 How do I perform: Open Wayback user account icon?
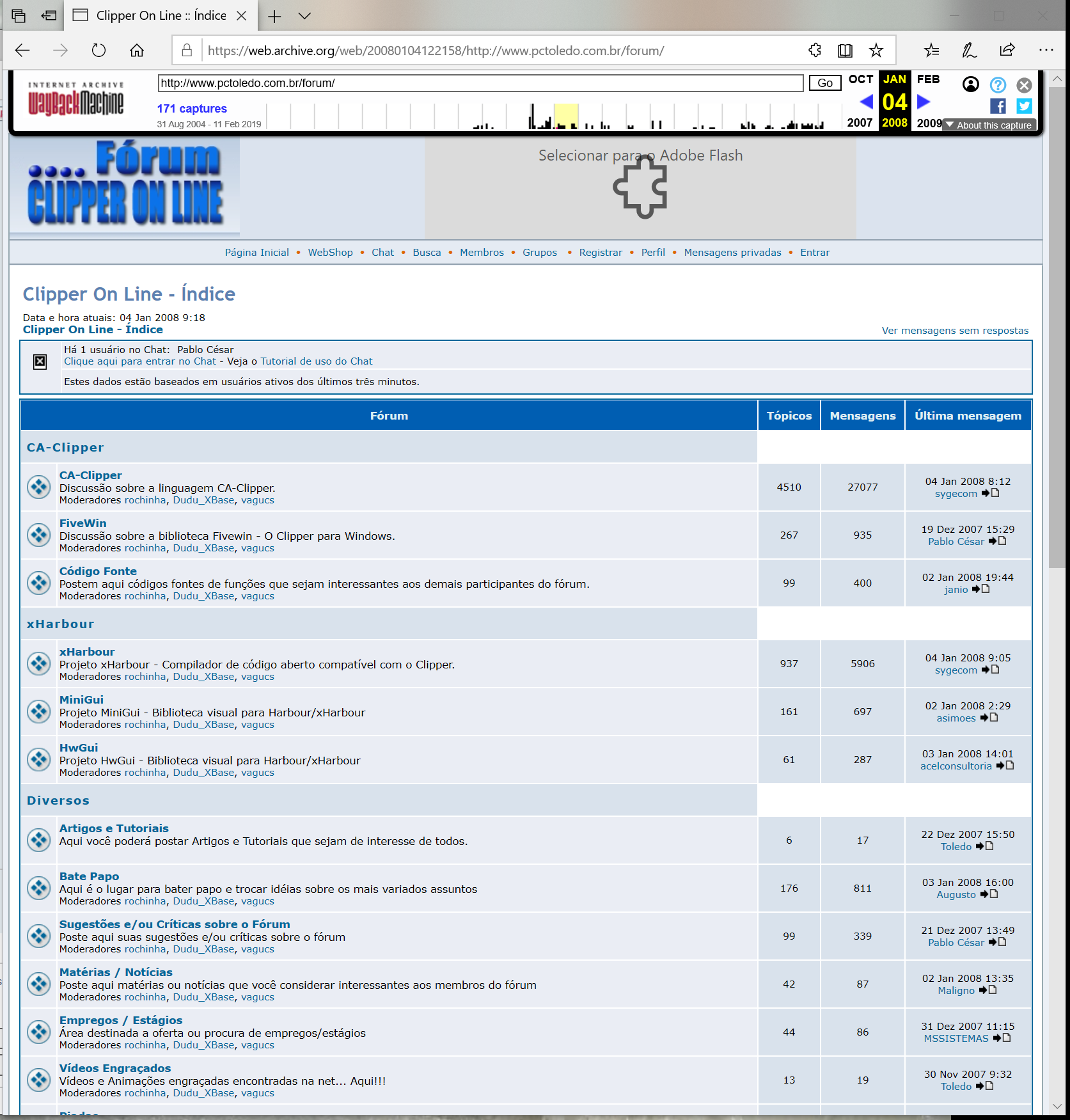[971, 84]
